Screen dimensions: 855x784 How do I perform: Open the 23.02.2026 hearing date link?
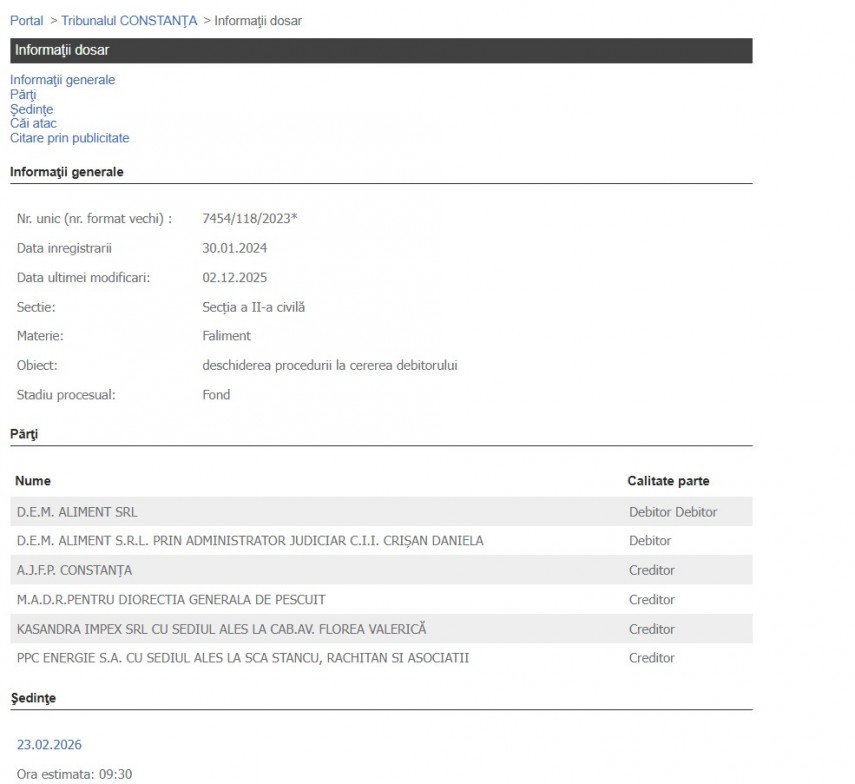tap(49, 745)
